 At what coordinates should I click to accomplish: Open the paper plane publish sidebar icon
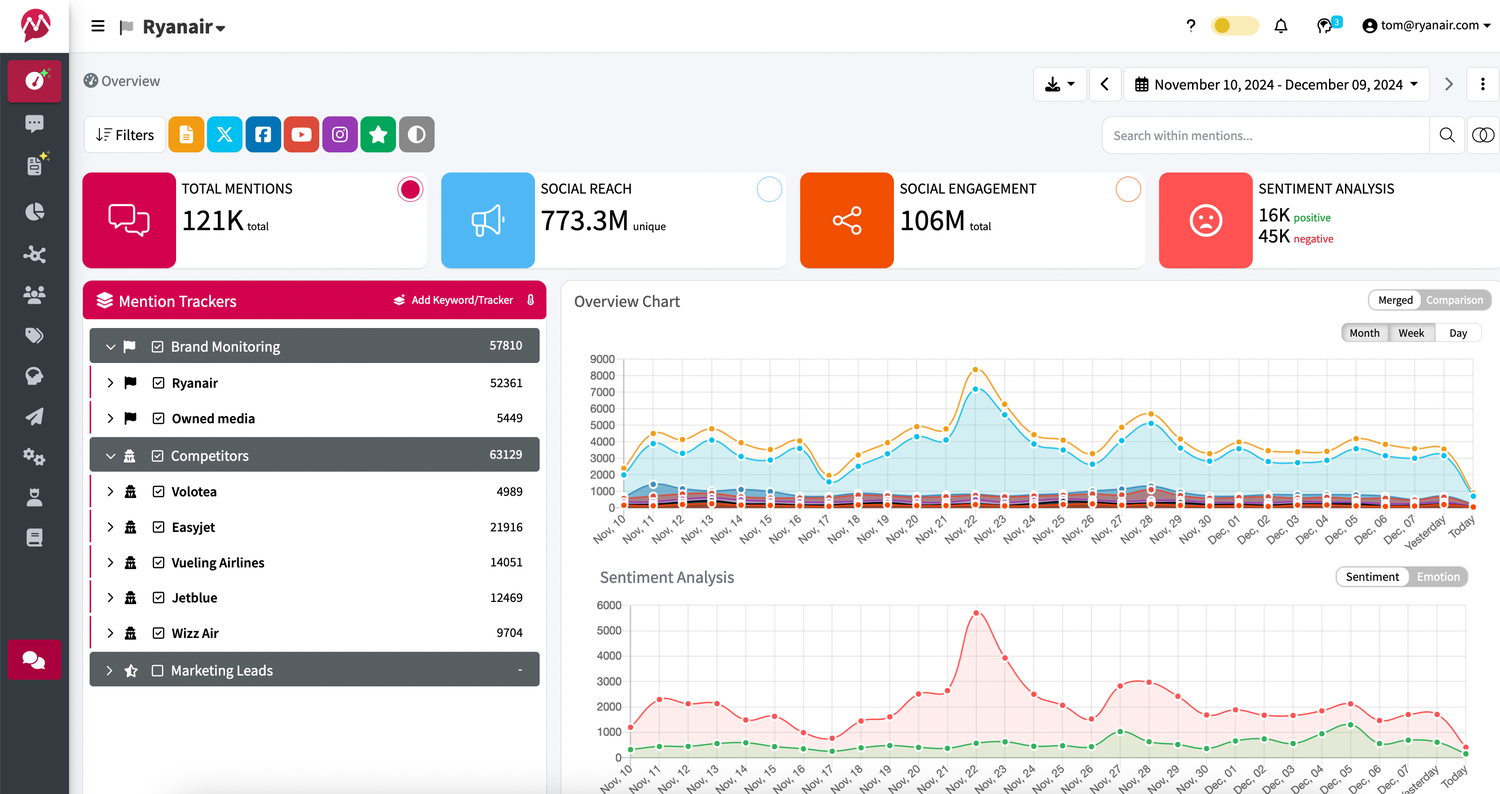point(35,416)
